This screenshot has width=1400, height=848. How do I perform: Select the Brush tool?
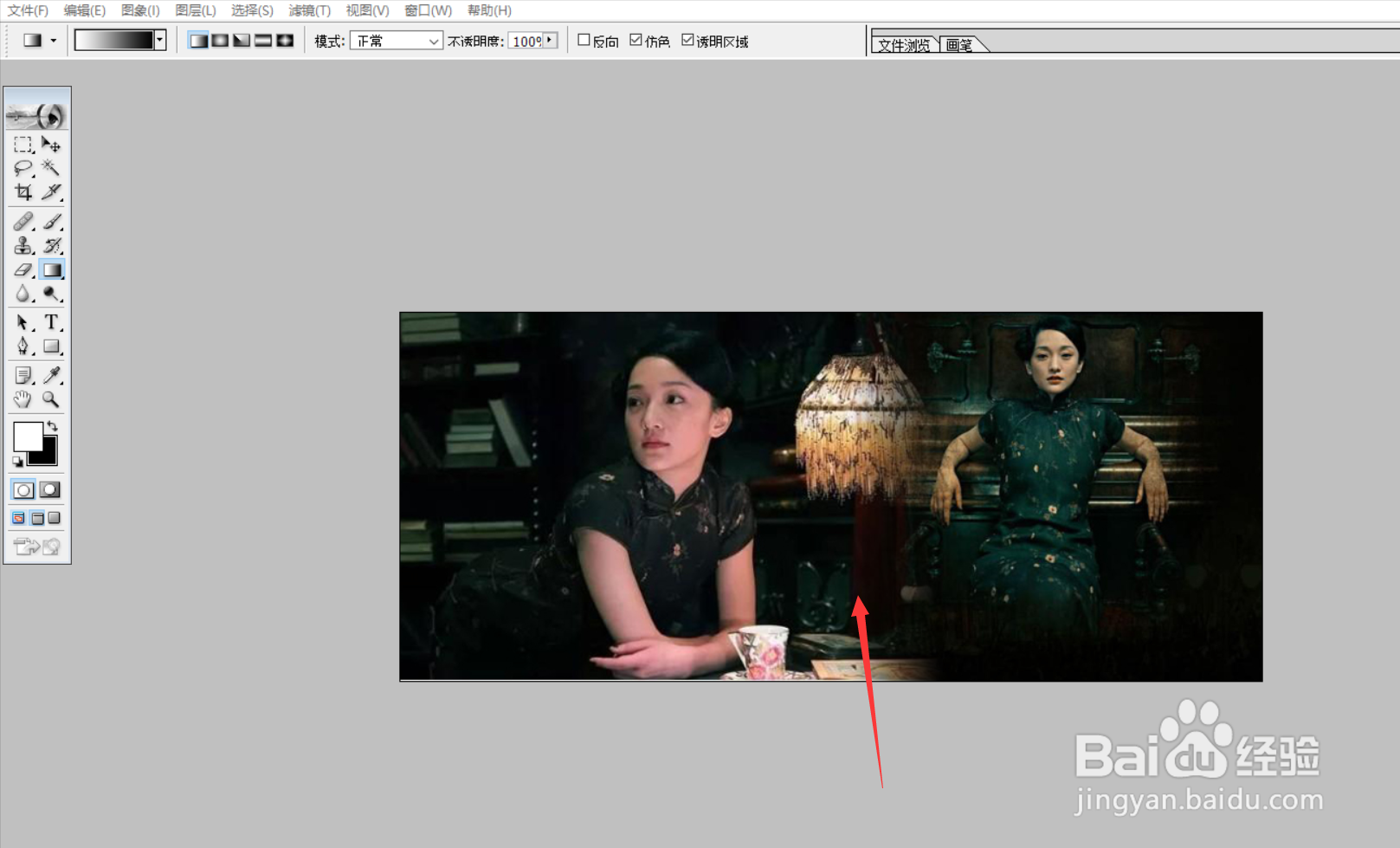click(x=51, y=222)
